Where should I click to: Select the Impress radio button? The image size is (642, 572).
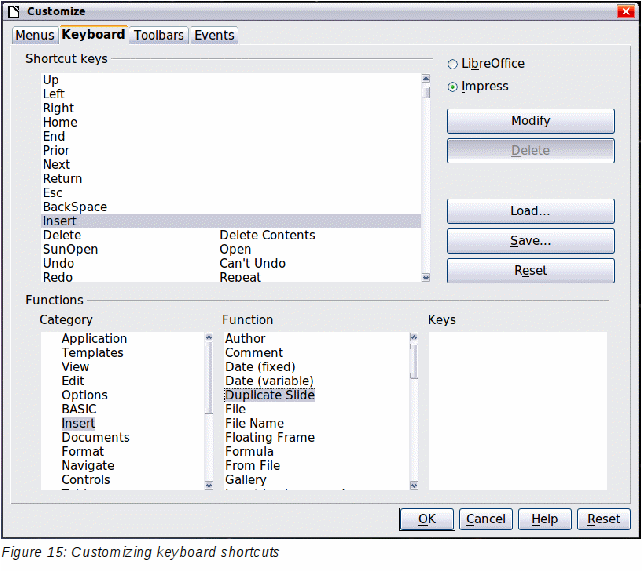[453, 87]
